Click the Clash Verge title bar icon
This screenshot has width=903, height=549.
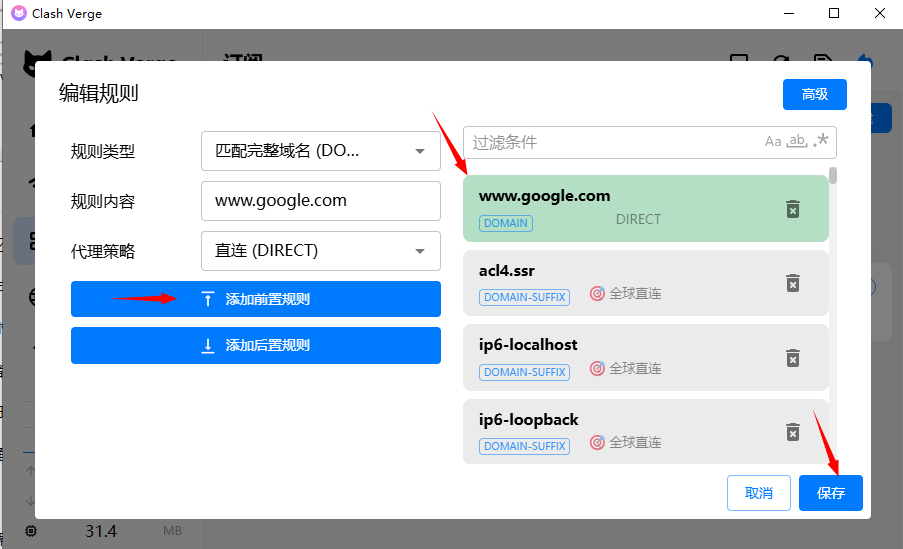[x=19, y=13]
